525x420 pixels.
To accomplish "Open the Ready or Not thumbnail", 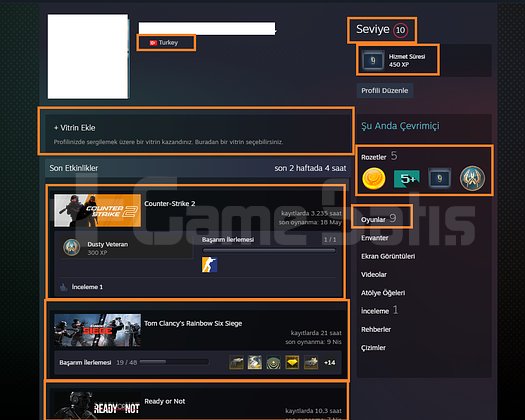I will pyautogui.click(x=97, y=405).
